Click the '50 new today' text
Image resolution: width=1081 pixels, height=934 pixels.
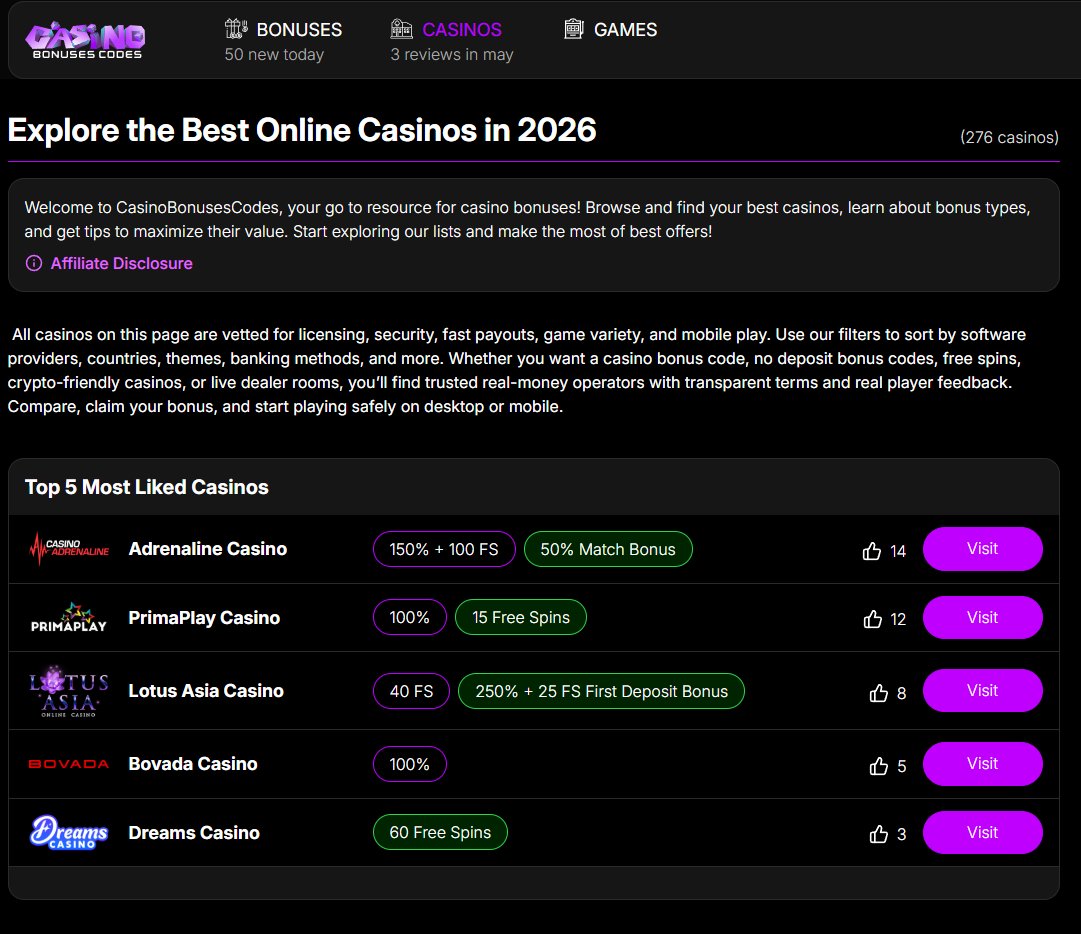[274, 54]
